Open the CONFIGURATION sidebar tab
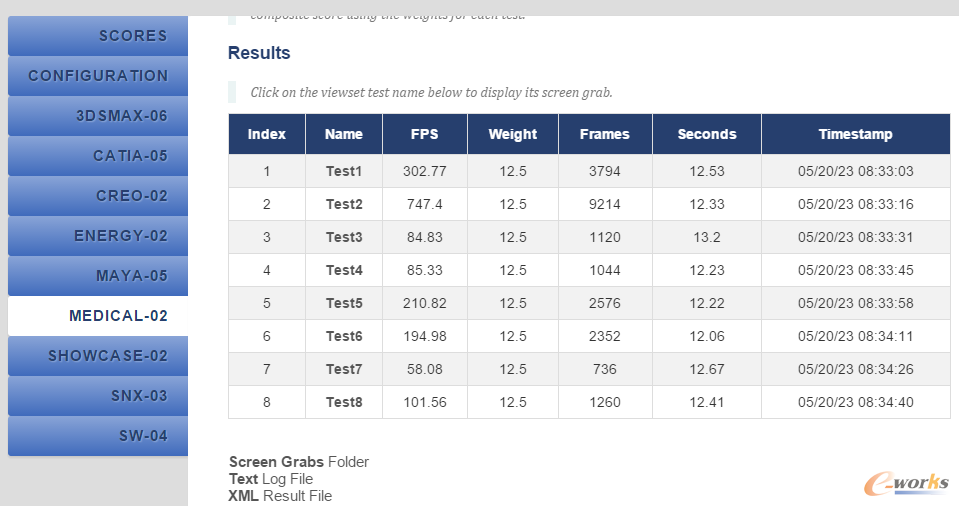 click(98, 76)
